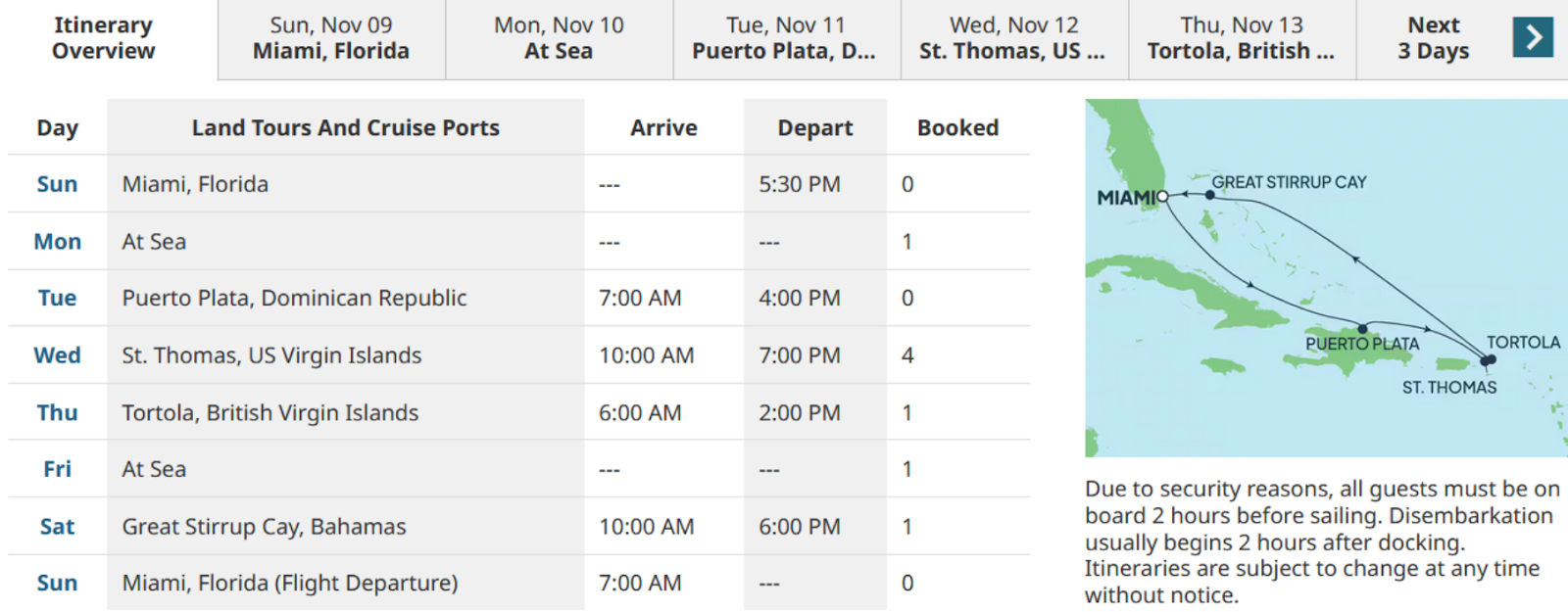1568x612 pixels.
Task: Click the Miami port marker on map
Action: point(1163,197)
